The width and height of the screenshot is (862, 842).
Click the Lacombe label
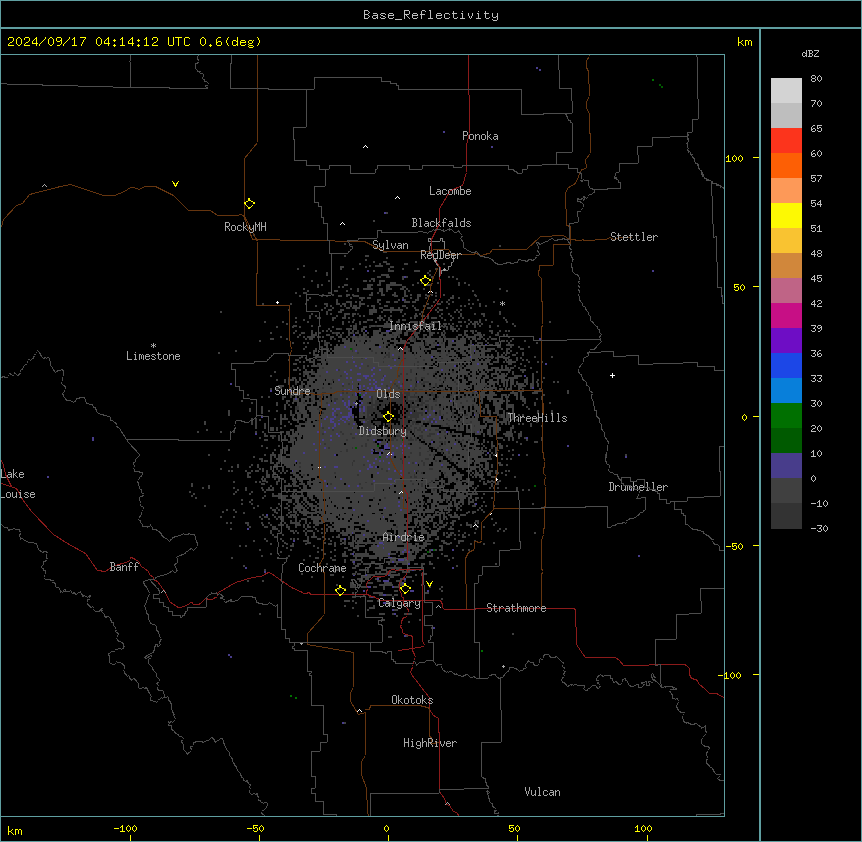tap(450, 191)
